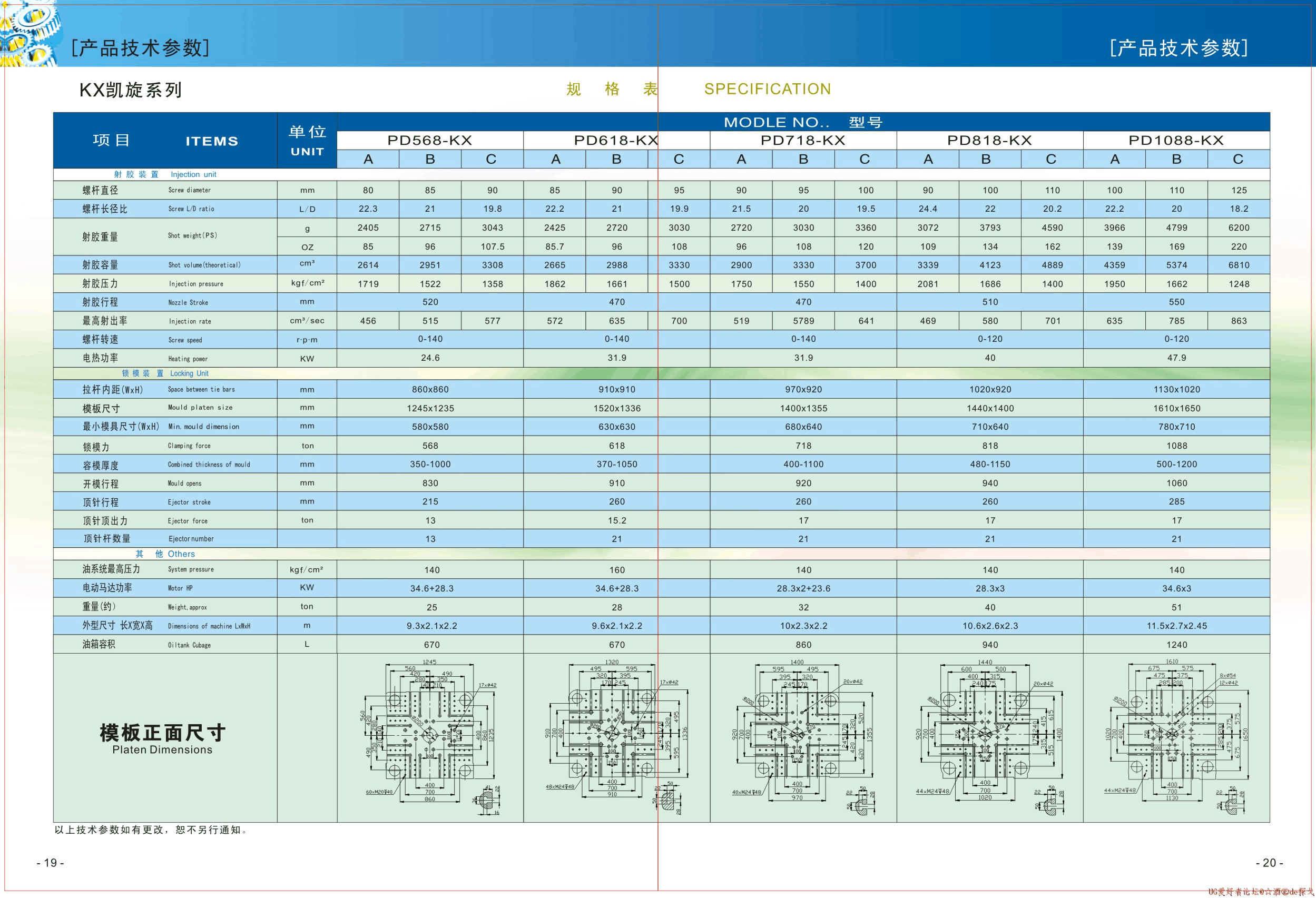Click the 2405 shot weight cell
This screenshot has width=1316, height=898.
point(368,228)
